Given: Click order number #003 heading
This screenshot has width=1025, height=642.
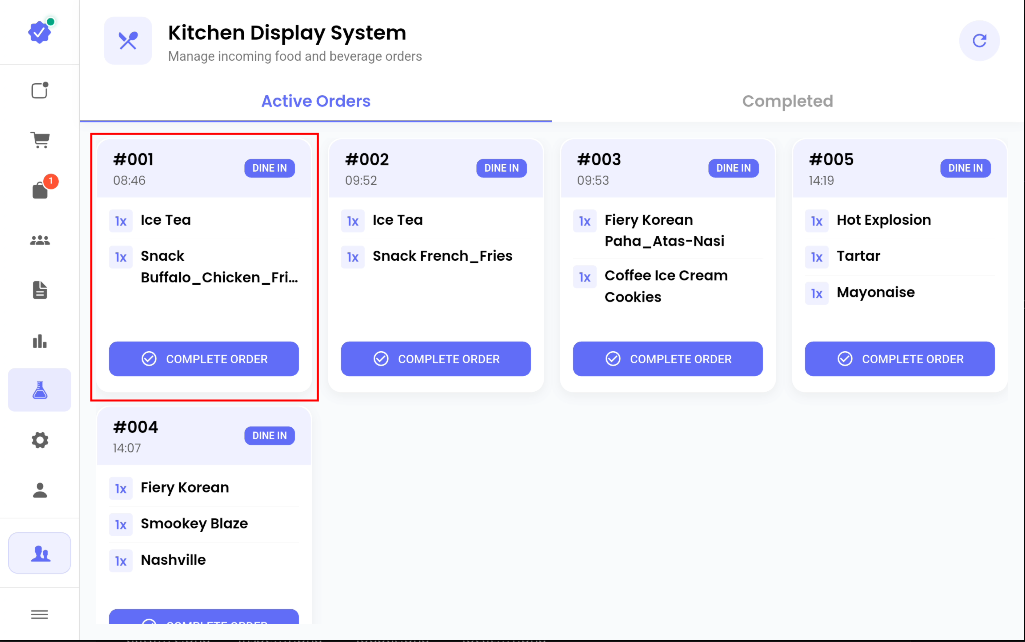Looking at the screenshot, I should (x=599, y=160).
